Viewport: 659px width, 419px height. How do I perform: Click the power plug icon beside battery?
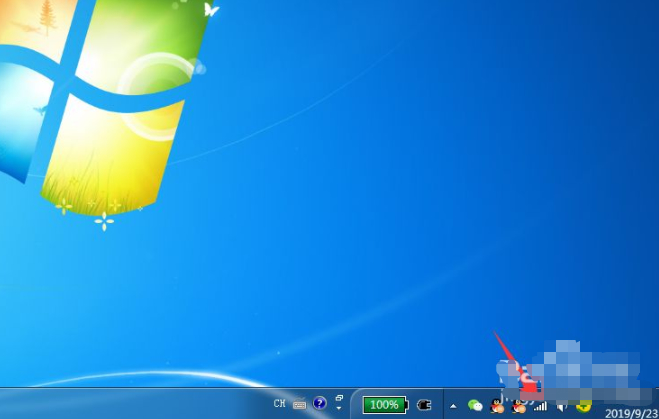point(424,405)
